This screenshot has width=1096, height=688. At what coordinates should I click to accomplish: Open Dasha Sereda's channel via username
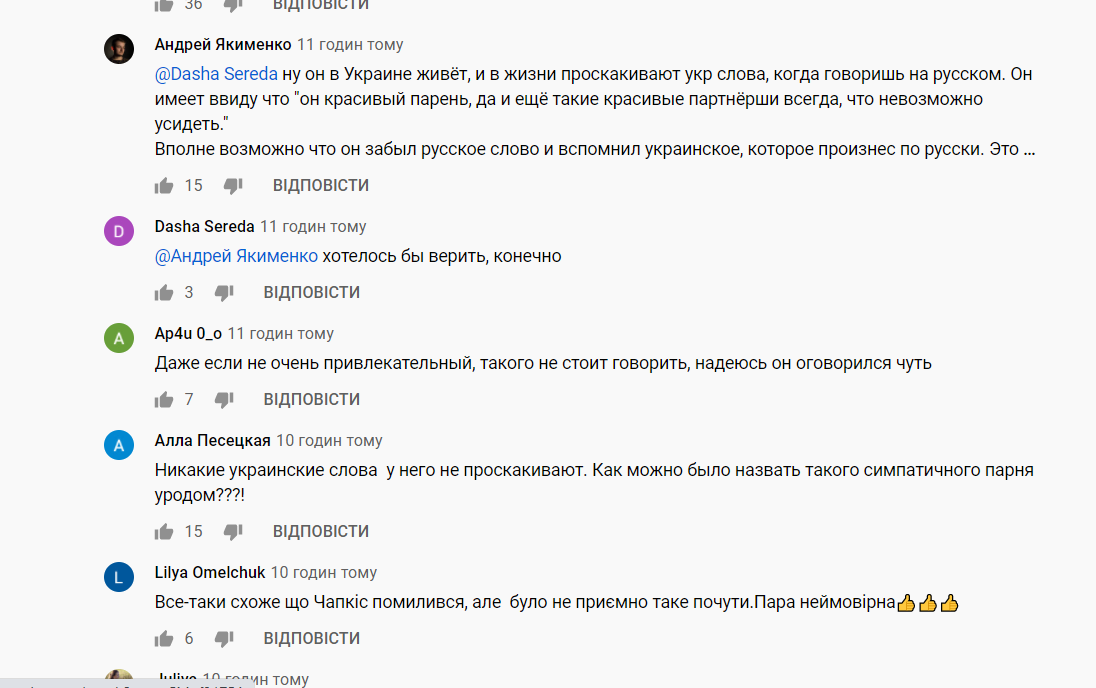coord(204,226)
